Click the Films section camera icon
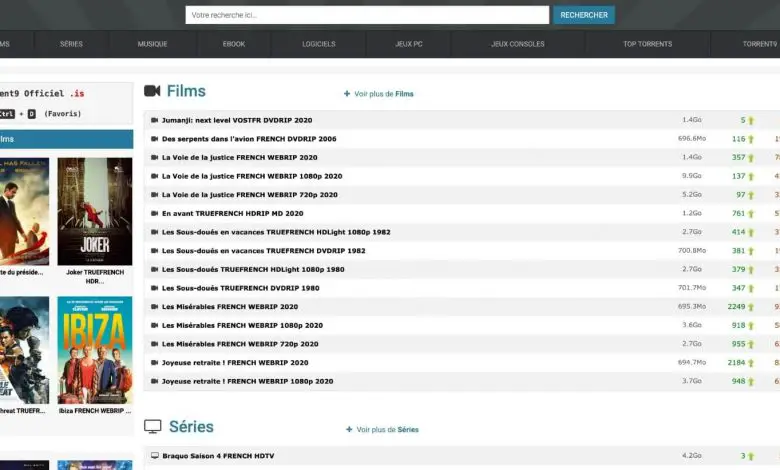This screenshot has height=470, width=780. tap(152, 91)
